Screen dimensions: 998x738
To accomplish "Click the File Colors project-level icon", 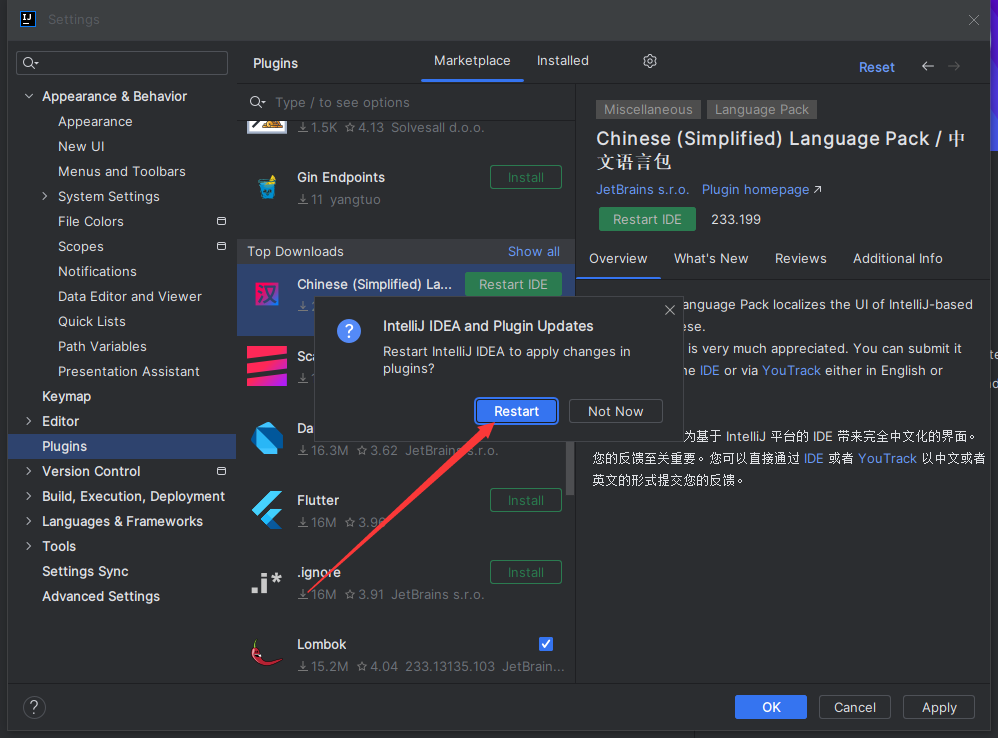I will 221,221.
